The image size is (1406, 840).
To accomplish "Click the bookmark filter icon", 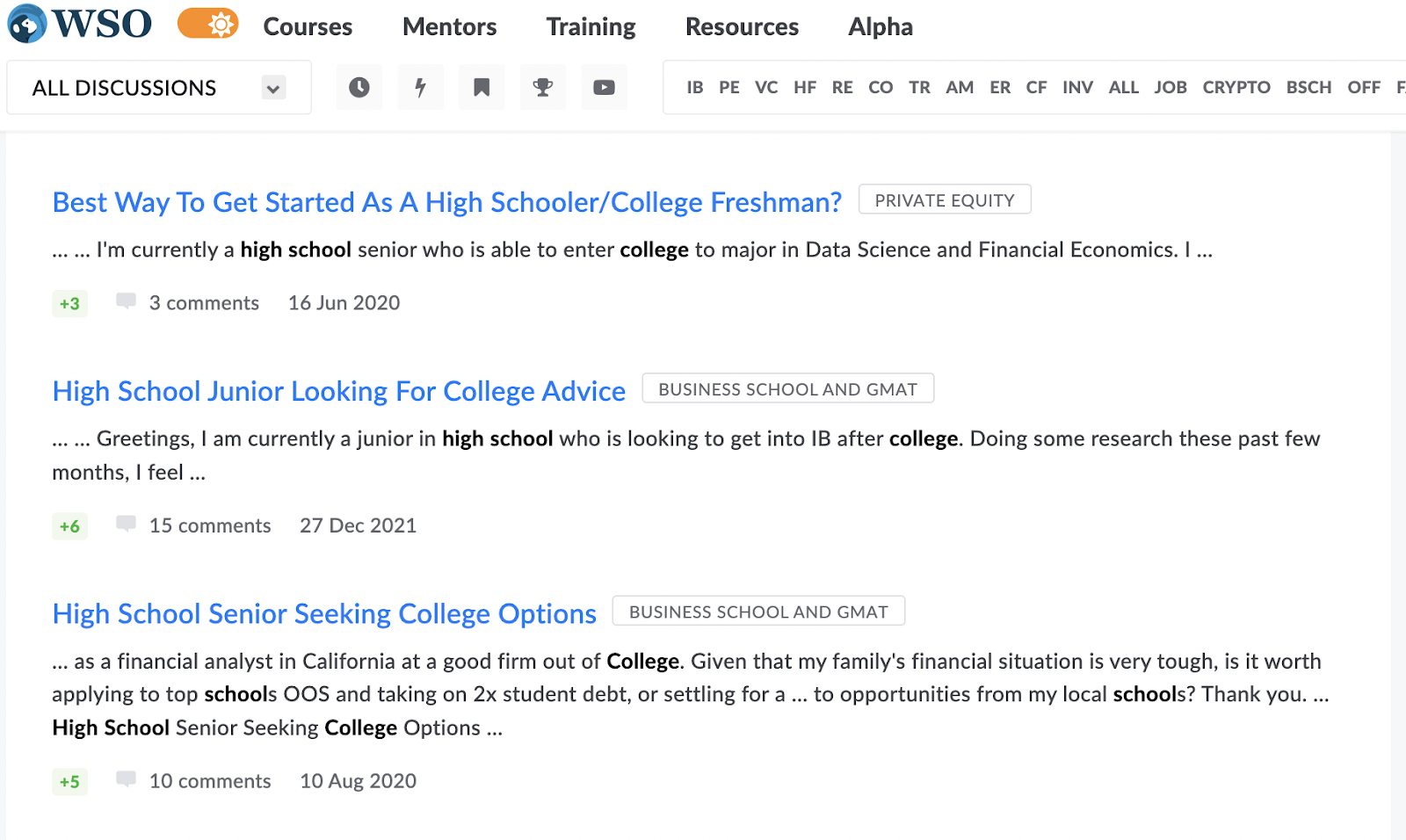I will pos(482,87).
